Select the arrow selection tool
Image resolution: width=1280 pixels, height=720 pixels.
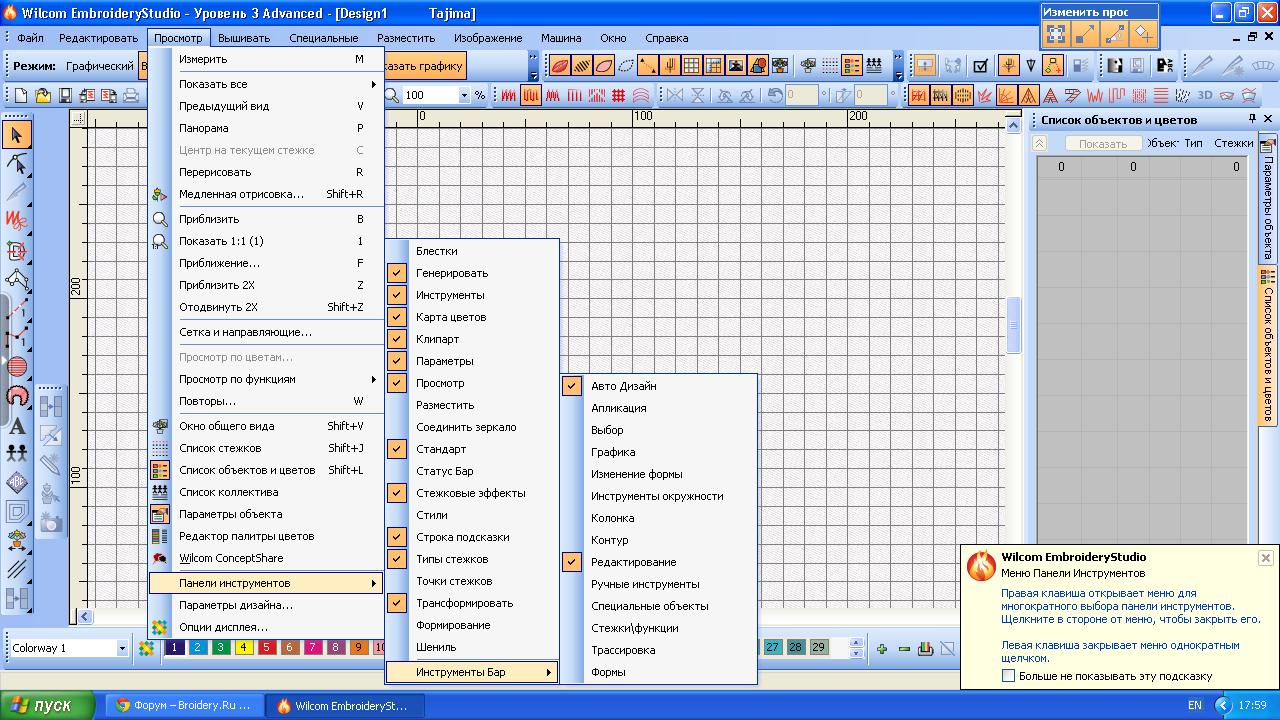[17, 134]
